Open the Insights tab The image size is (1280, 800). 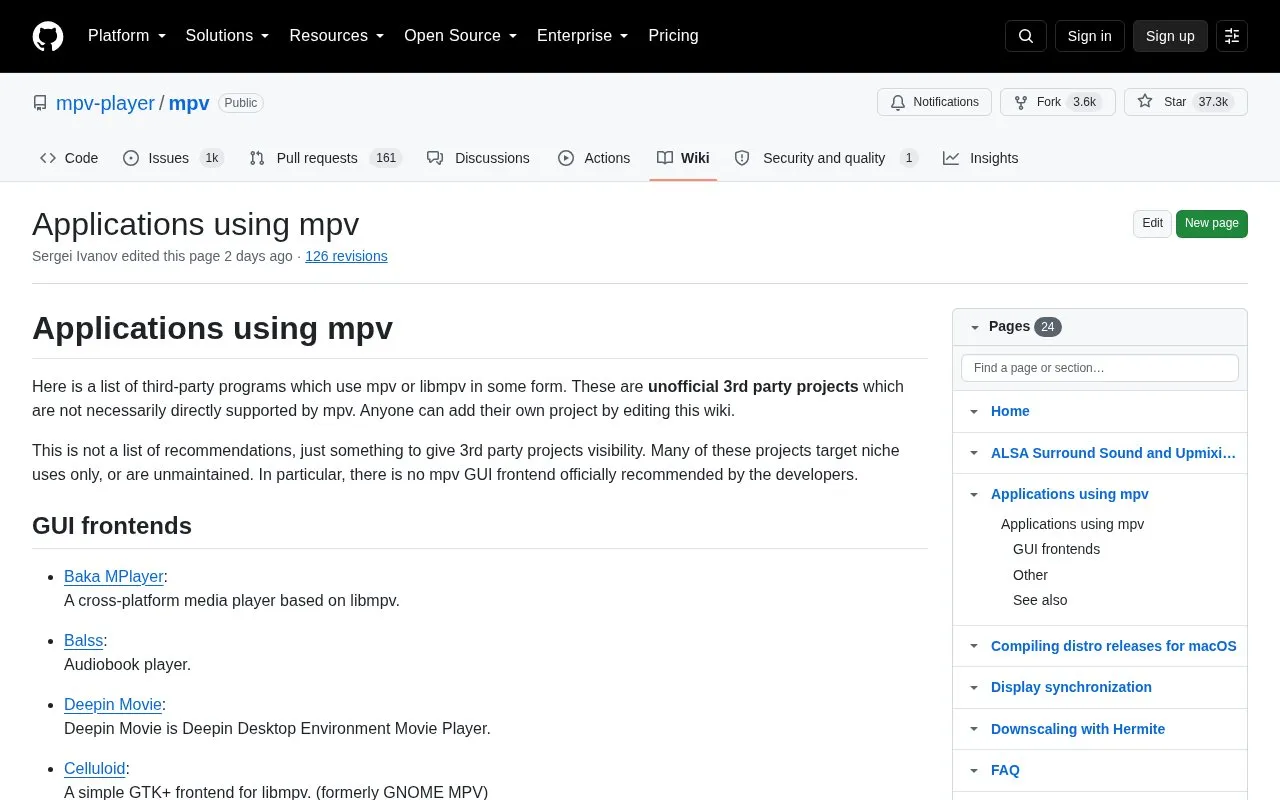[980, 158]
